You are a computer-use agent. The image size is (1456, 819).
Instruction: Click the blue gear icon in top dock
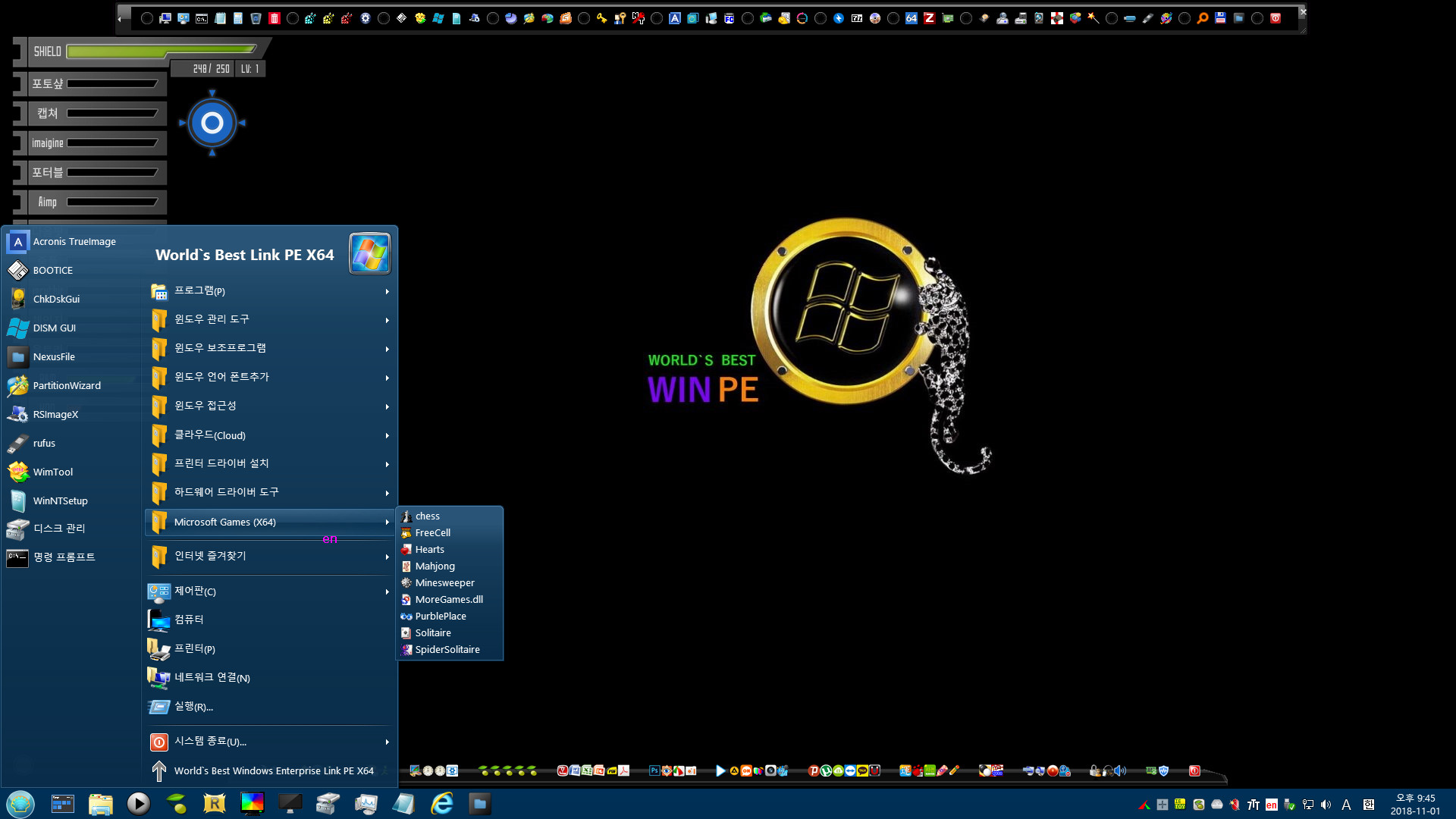point(365,18)
